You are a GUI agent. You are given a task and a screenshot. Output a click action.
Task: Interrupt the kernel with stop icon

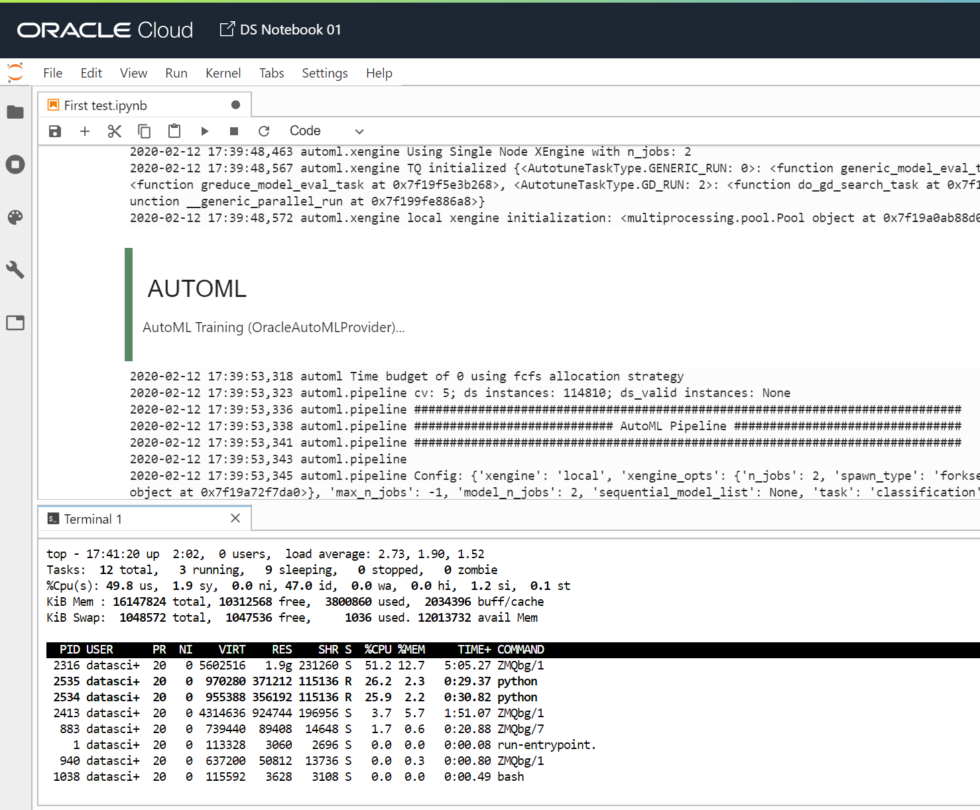coord(233,130)
